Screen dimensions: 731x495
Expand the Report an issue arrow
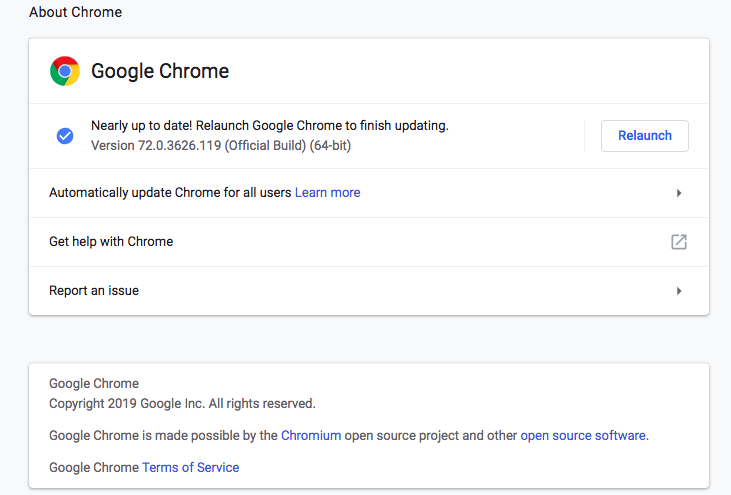679,291
